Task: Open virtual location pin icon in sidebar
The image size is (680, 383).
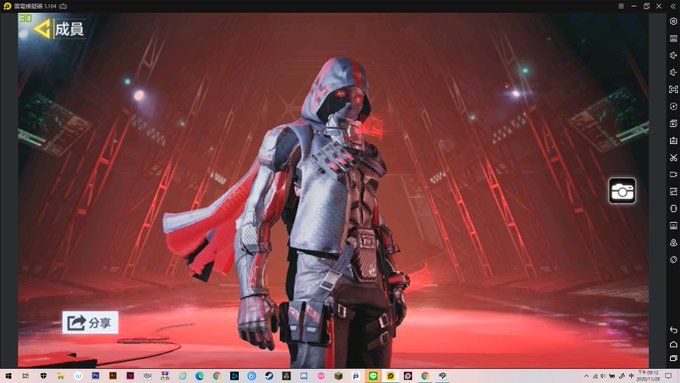Action: pos(673,242)
